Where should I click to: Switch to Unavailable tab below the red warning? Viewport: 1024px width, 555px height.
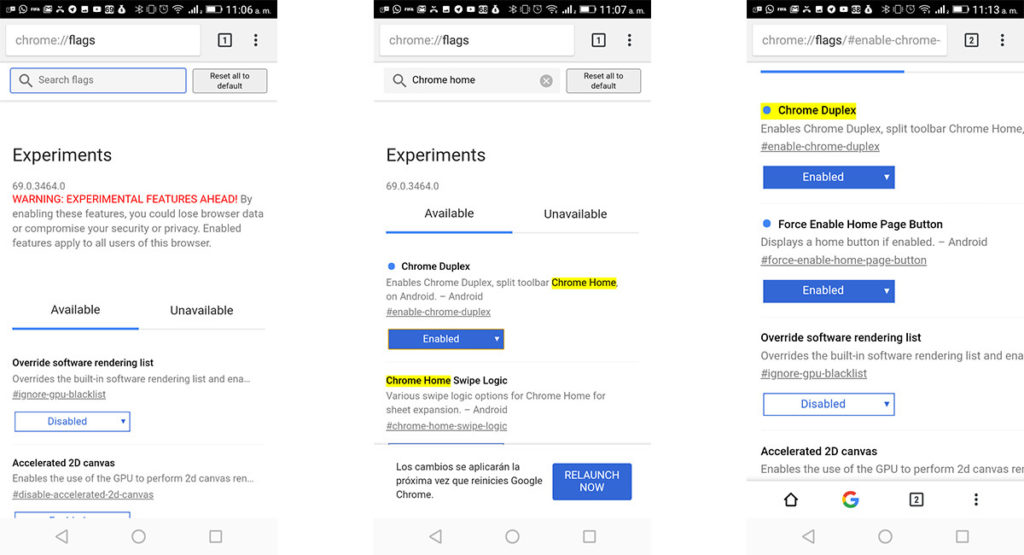click(201, 311)
